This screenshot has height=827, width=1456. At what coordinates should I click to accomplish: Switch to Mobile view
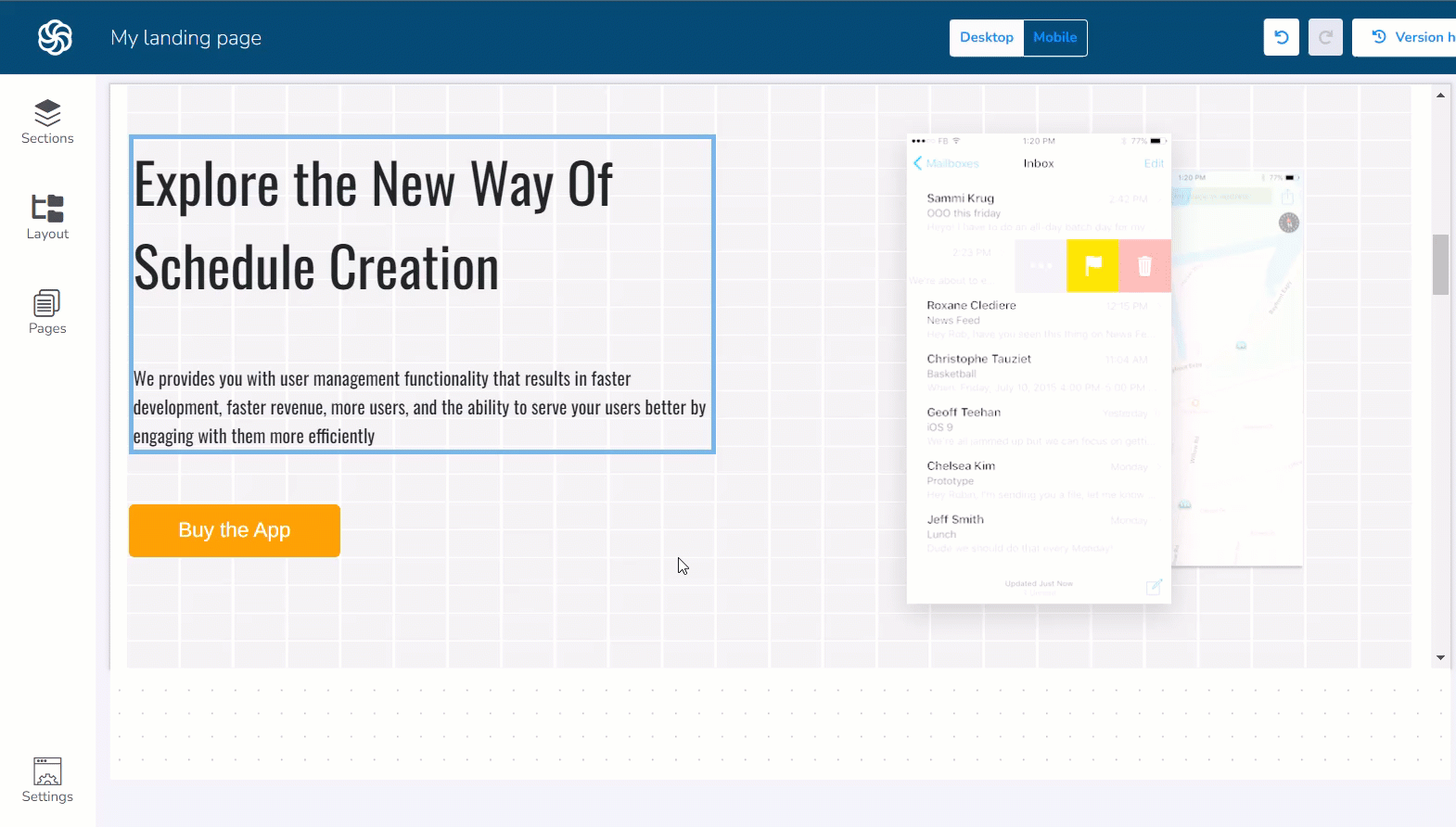[x=1055, y=38]
